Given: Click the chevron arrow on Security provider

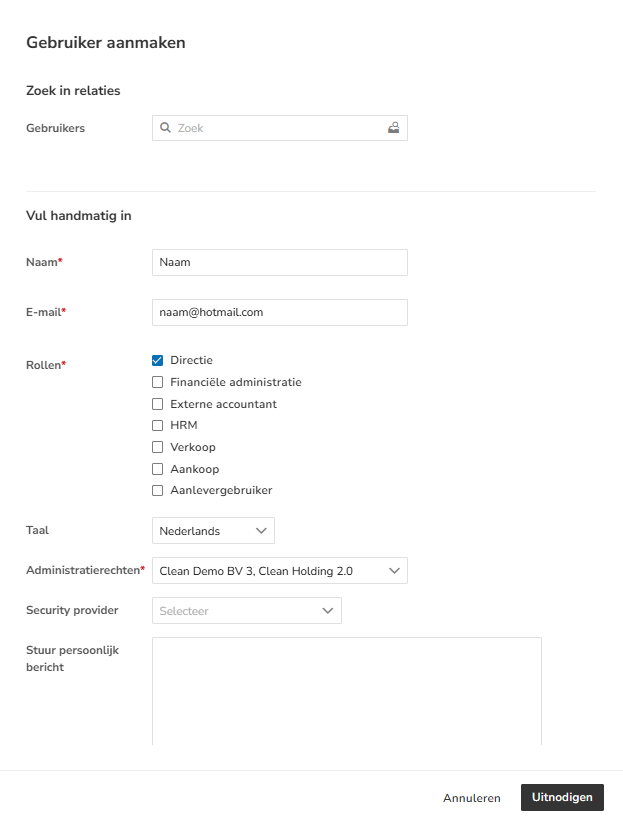Looking at the screenshot, I should [328, 611].
